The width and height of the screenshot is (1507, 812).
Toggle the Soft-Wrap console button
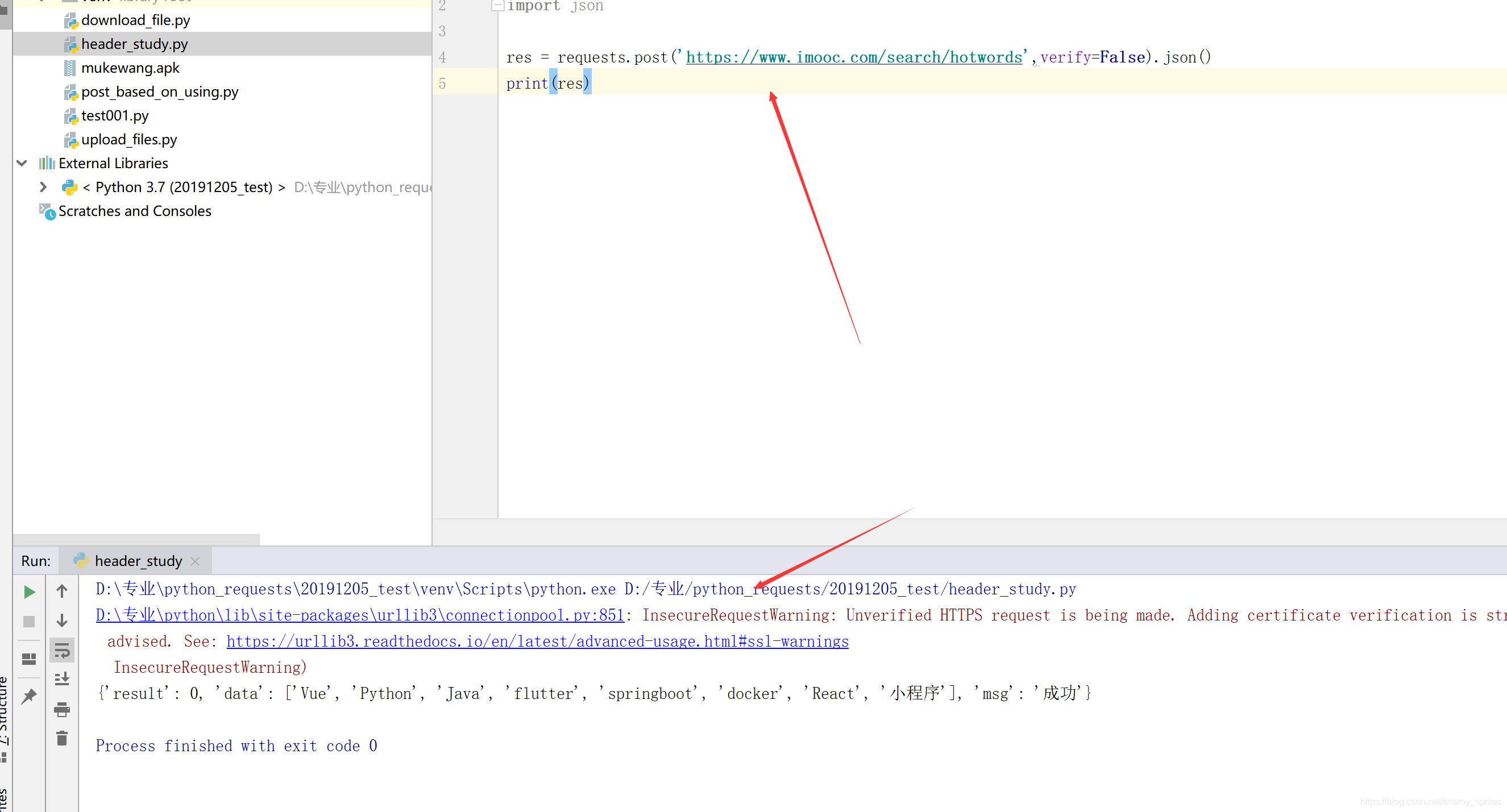[62, 650]
